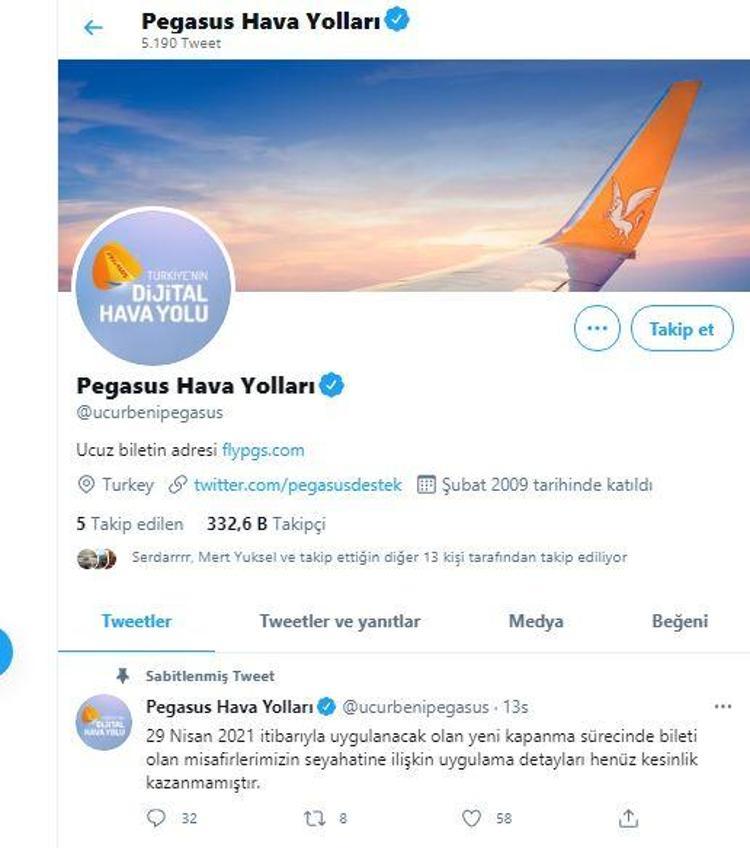Open the Beğeni tab
This screenshot has height=848, width=750.
click(680, 621)
